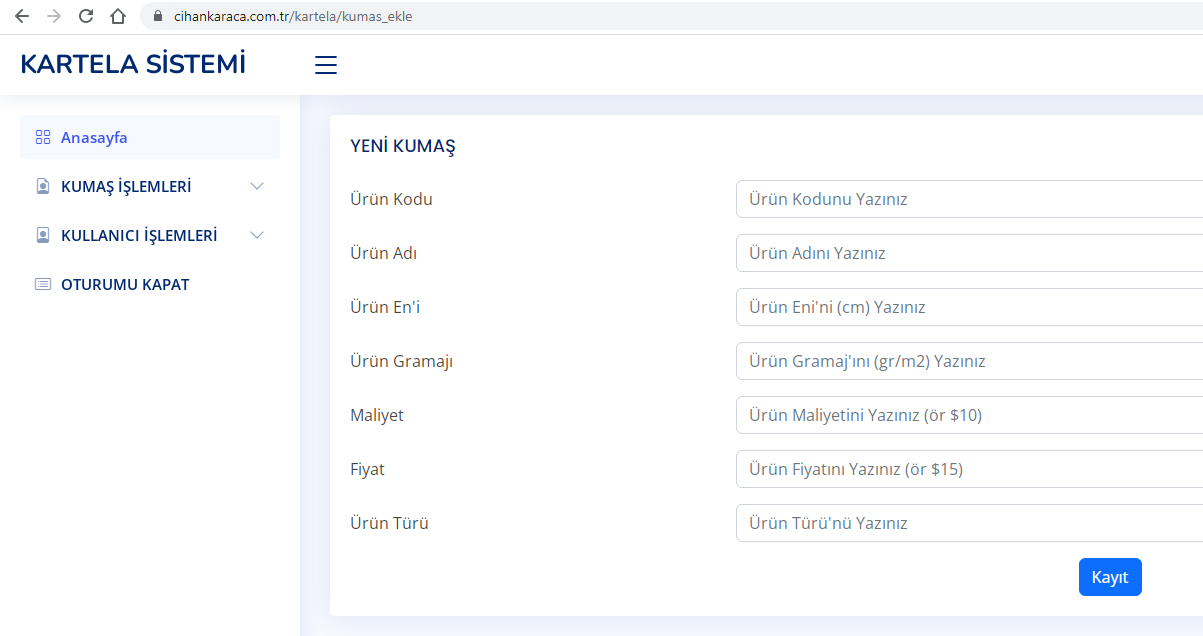Focus the Ürün Kodu input field
The height and width of the screenshot is (636, 1203).
coord(969,199)
